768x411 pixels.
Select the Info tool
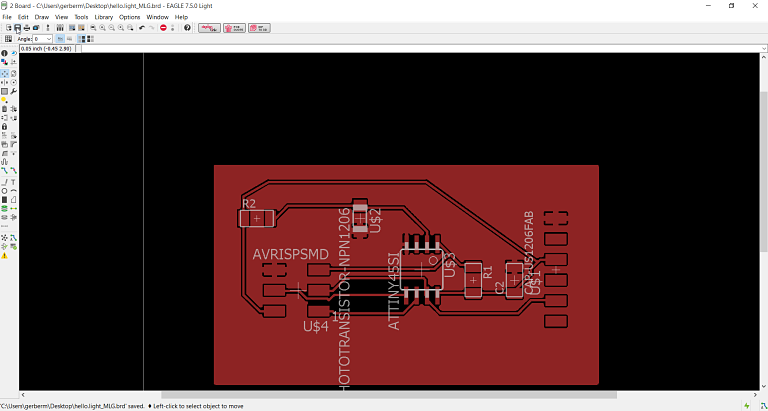pos(4,53)
